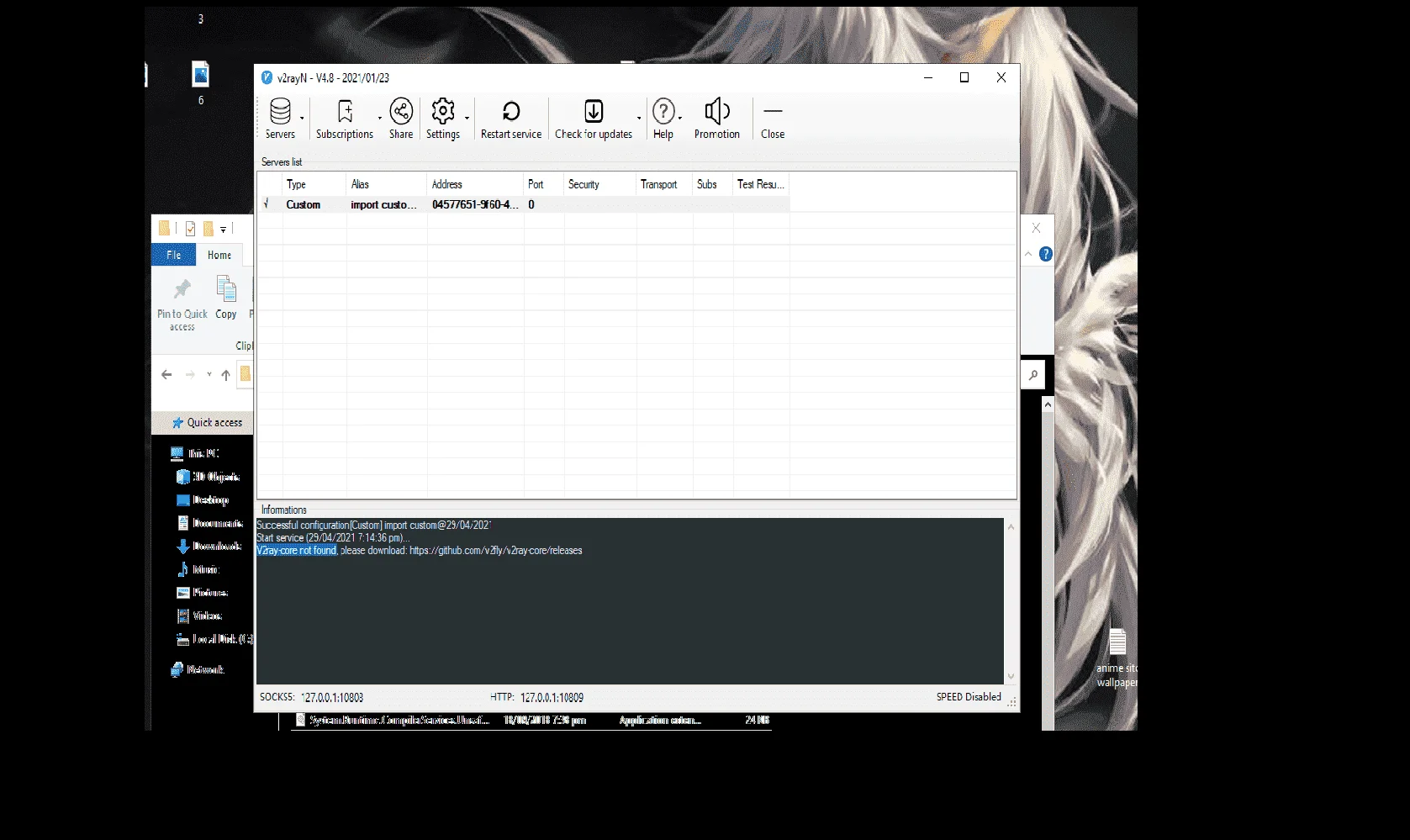Expand the Settings dropdown arrow
1410x840 pixels.
coord(467,119)
